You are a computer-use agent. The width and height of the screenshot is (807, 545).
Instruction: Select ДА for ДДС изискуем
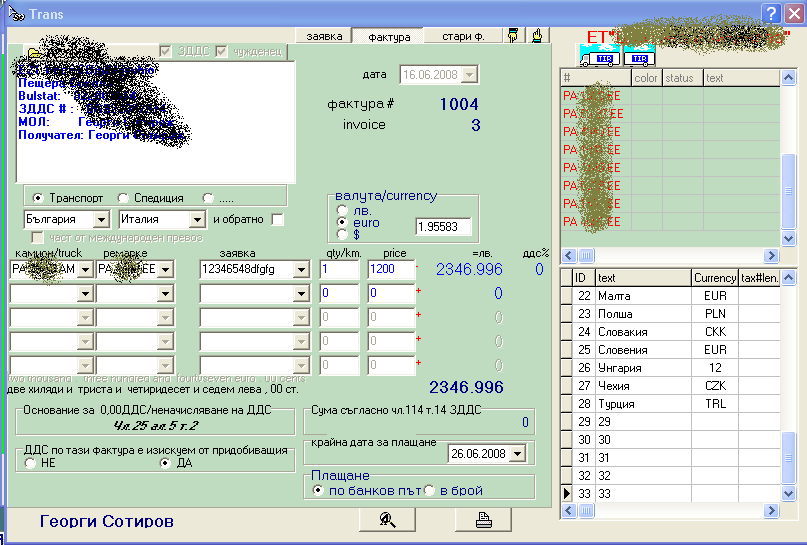pyautogui.click(x=165, y=463)
